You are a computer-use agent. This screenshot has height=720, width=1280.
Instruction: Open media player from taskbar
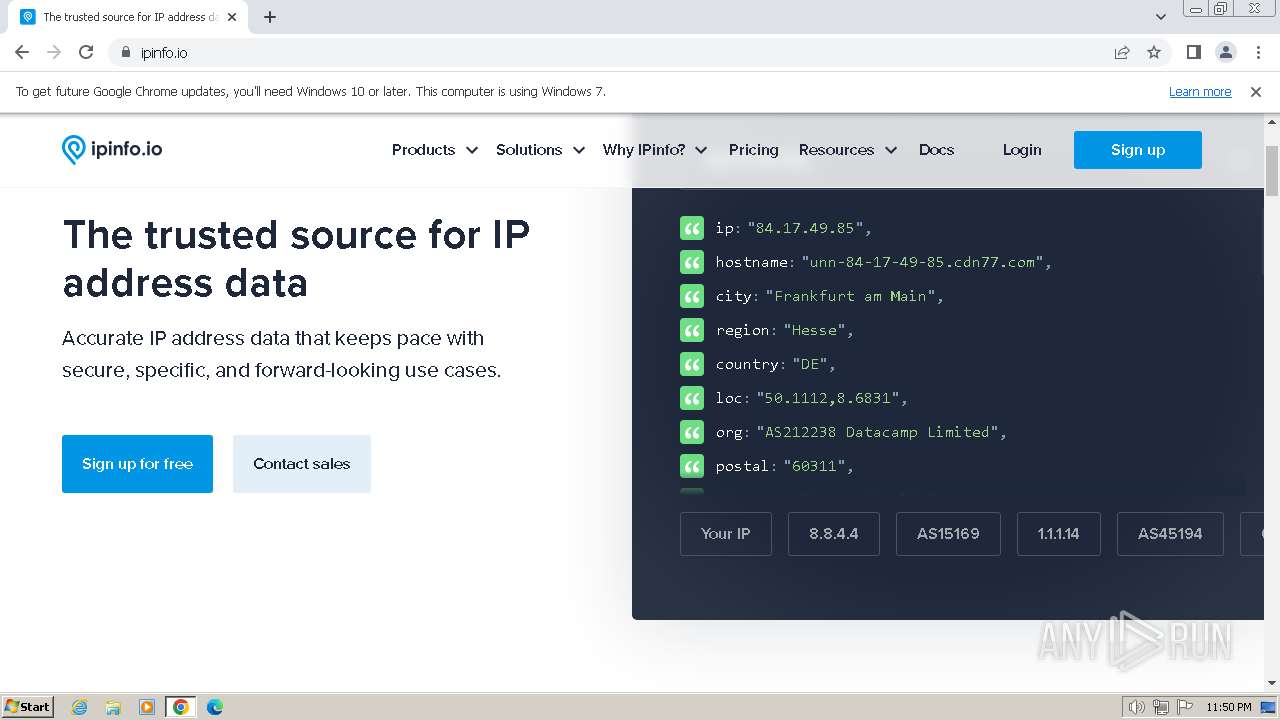click(x=147, y=707)
